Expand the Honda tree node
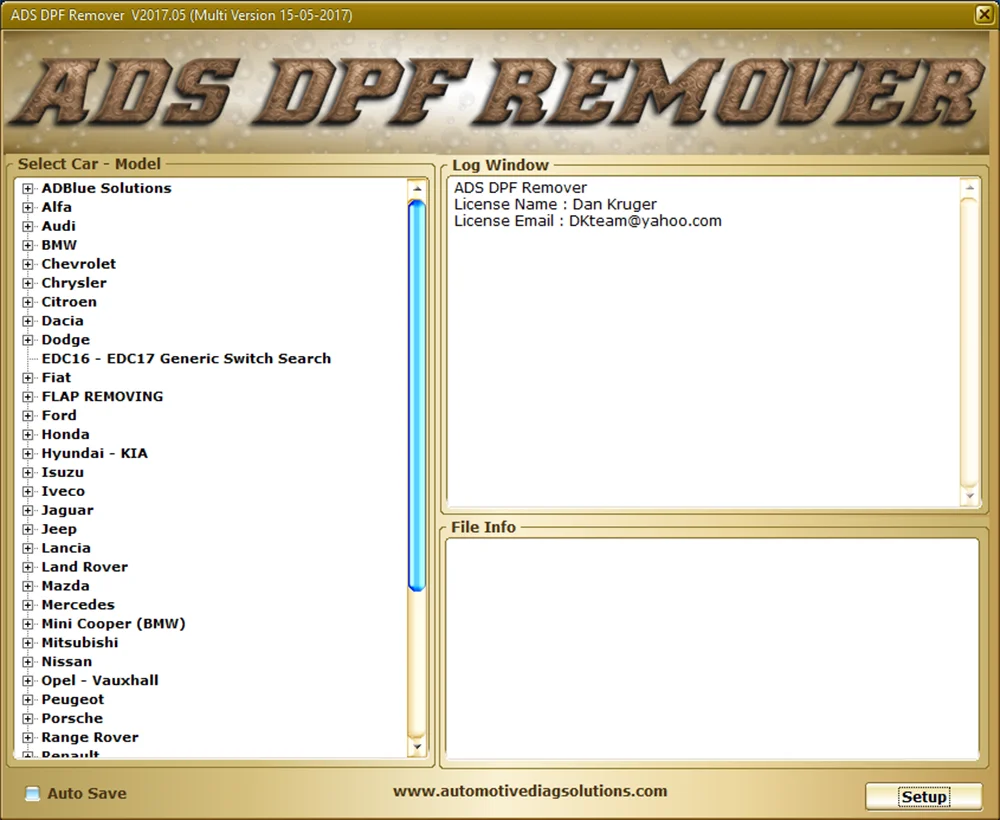This screenshot has width=1000, height=820. coord(27,435)
